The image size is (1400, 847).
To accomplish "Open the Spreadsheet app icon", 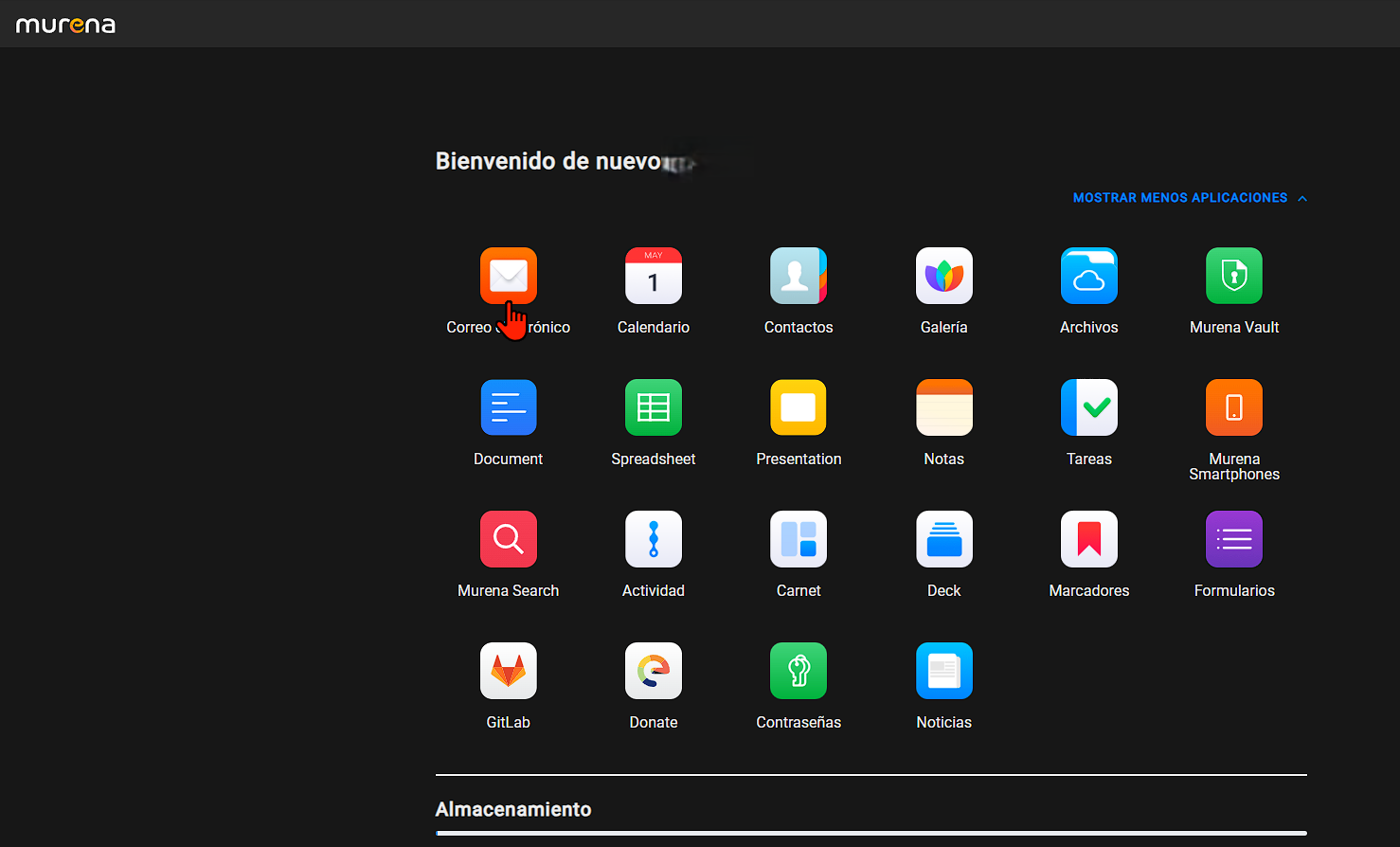I will click(653, 407).
